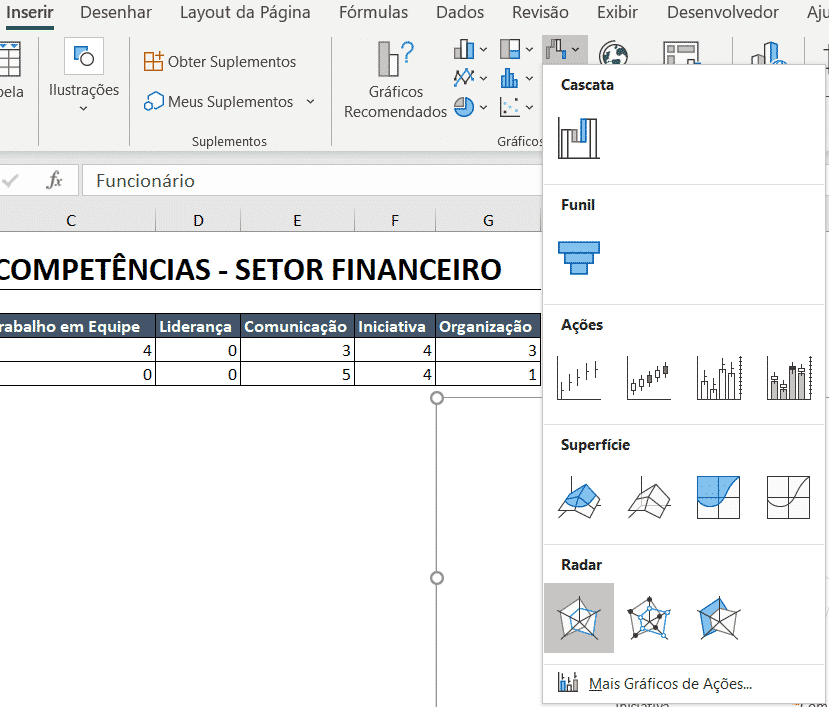
Task: Select column F header
Action: (x=395, y=220)
